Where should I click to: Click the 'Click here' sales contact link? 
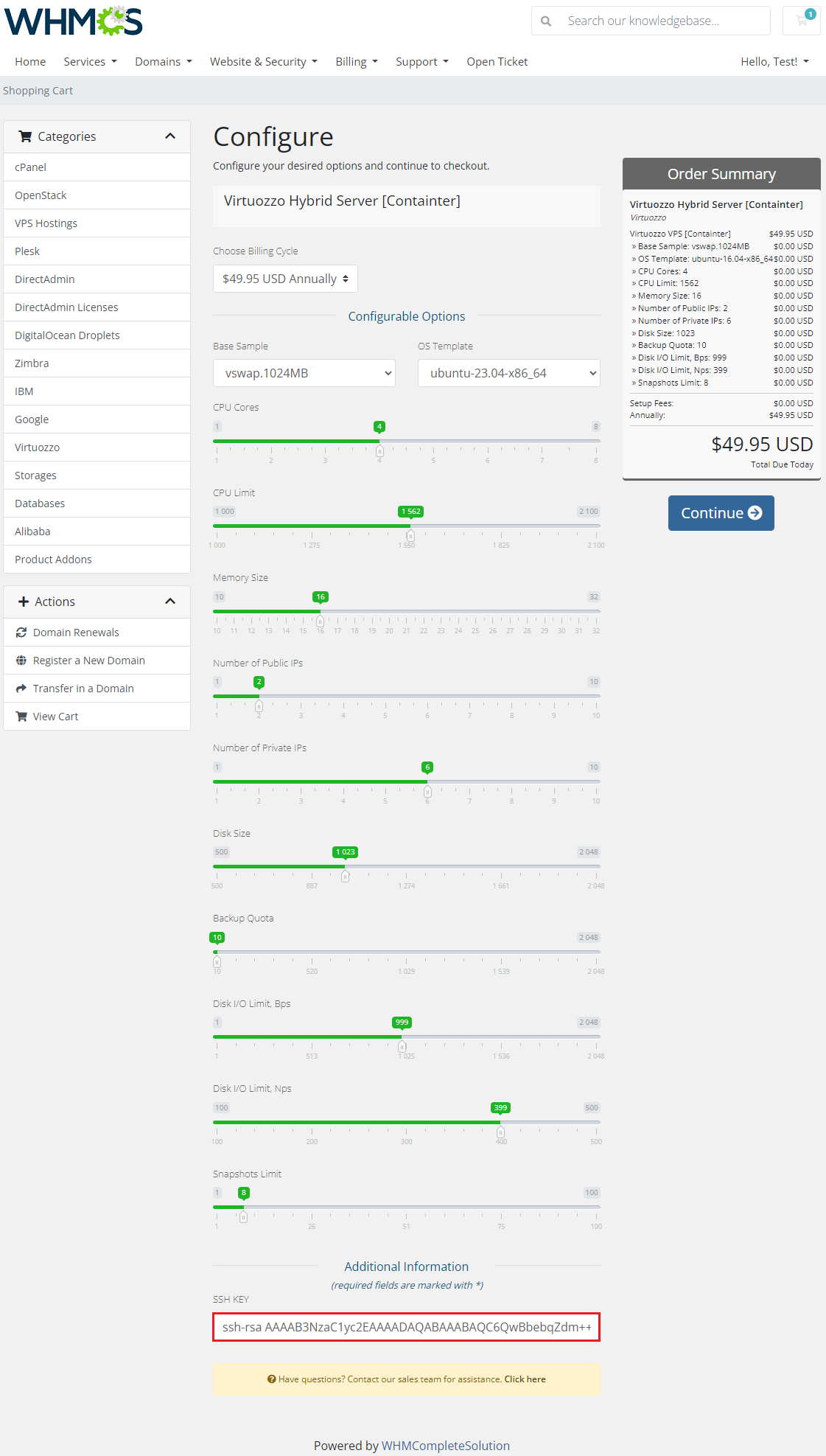(x=525, y=1379)
